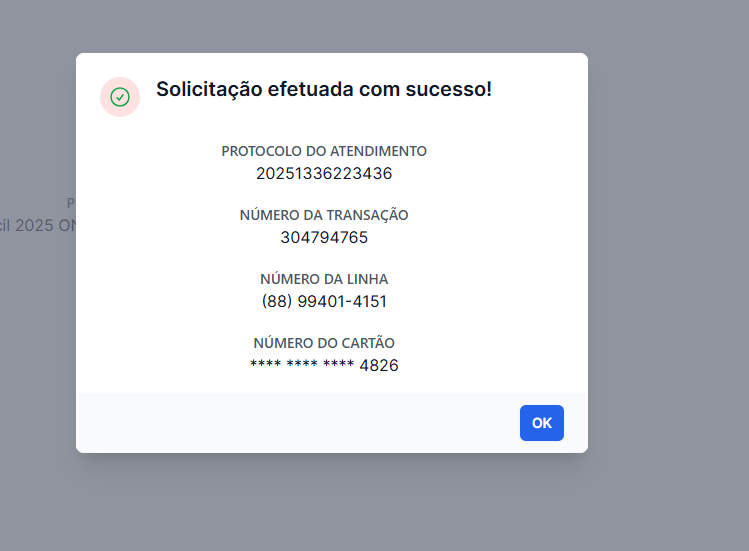Viewport: 749px width, 551px height.
Task: Click the transaction number 304794765
Action: [324, 237]
